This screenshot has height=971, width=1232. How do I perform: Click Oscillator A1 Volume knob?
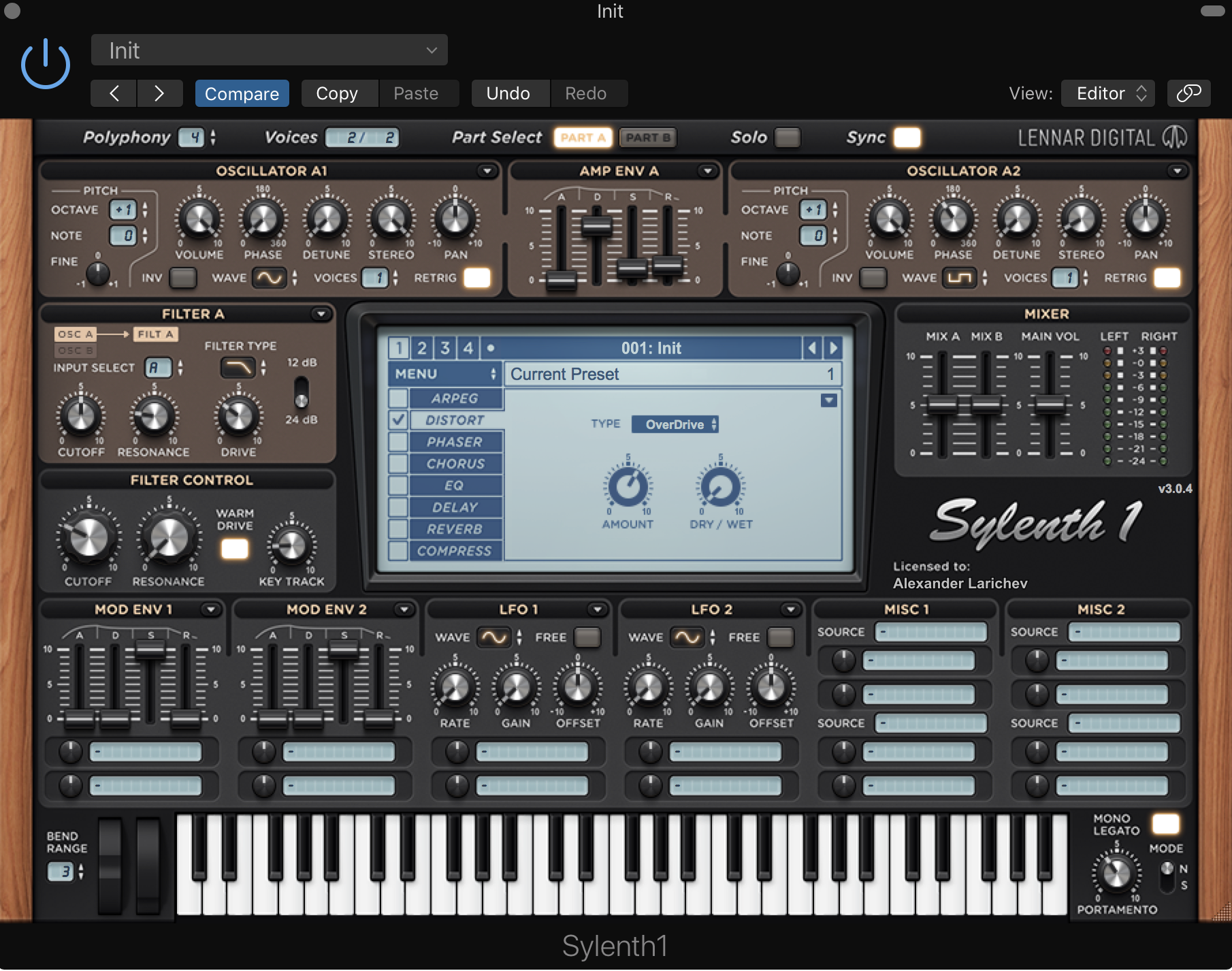pyautogui.click(x=199, y=219)
